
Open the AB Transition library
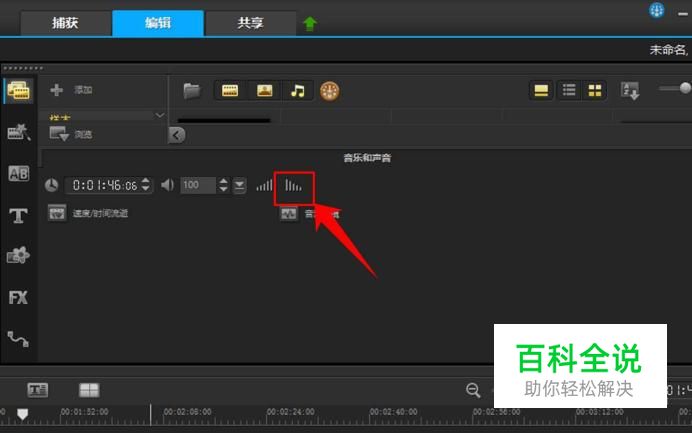point(19,173)
